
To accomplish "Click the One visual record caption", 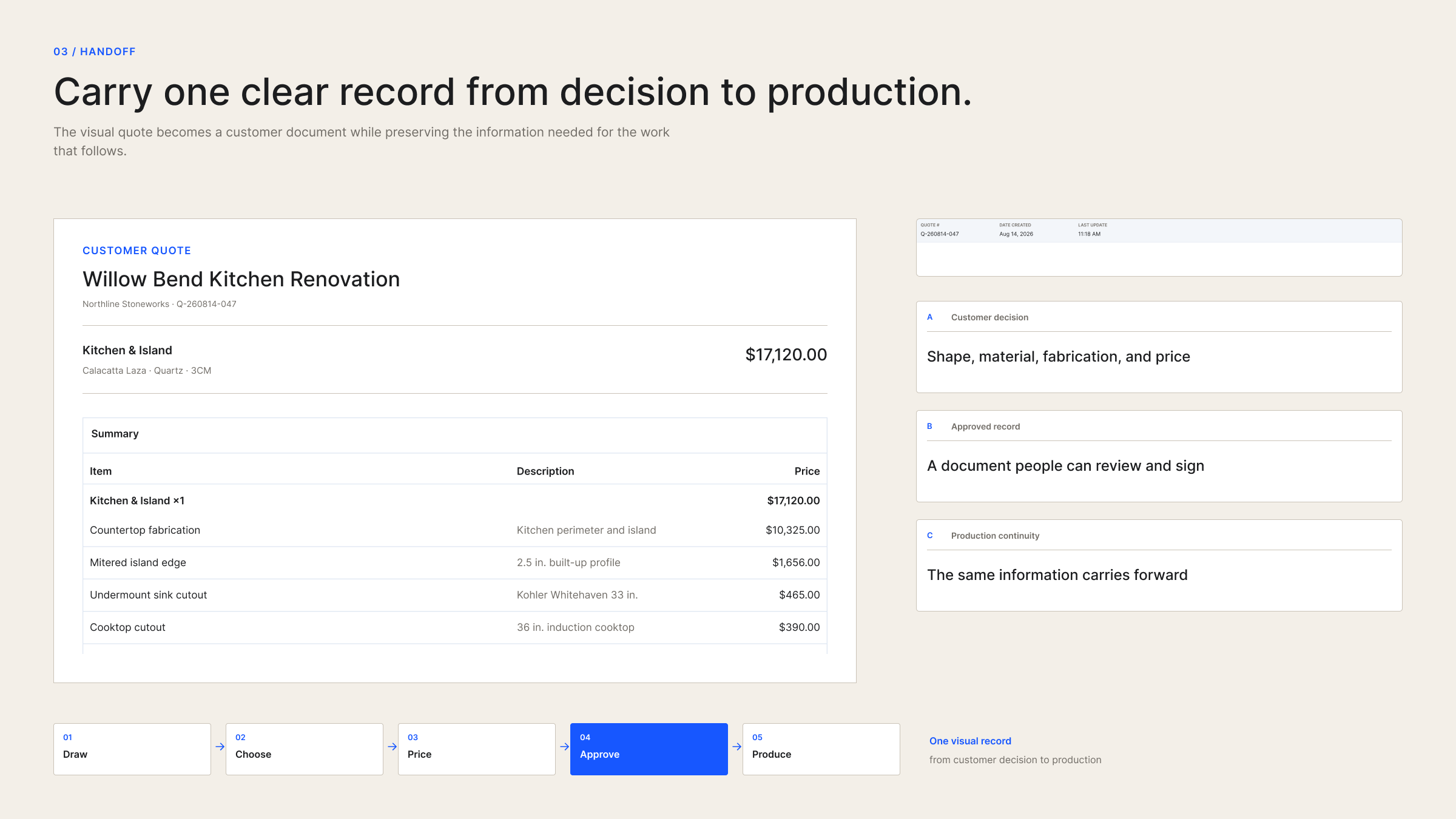I will (x=970, y=741).
